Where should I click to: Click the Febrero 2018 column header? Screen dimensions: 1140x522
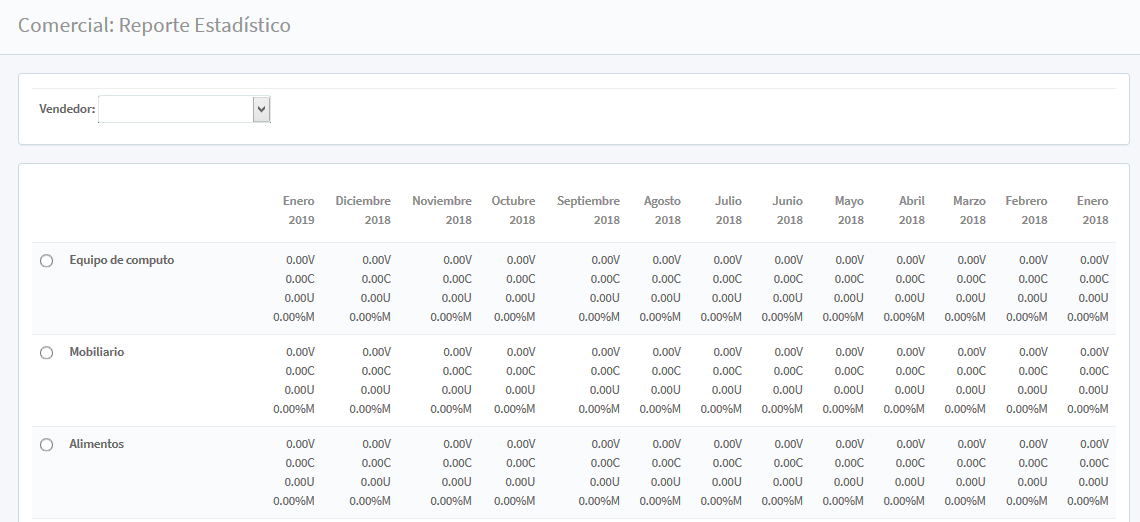click(x=1026, y=210)
